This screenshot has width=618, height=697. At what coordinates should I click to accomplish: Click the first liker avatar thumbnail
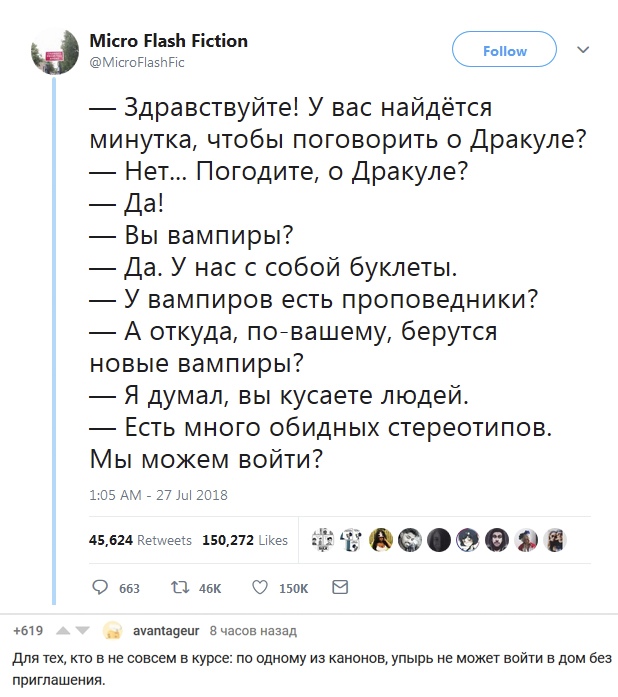[x=324, y=540]
